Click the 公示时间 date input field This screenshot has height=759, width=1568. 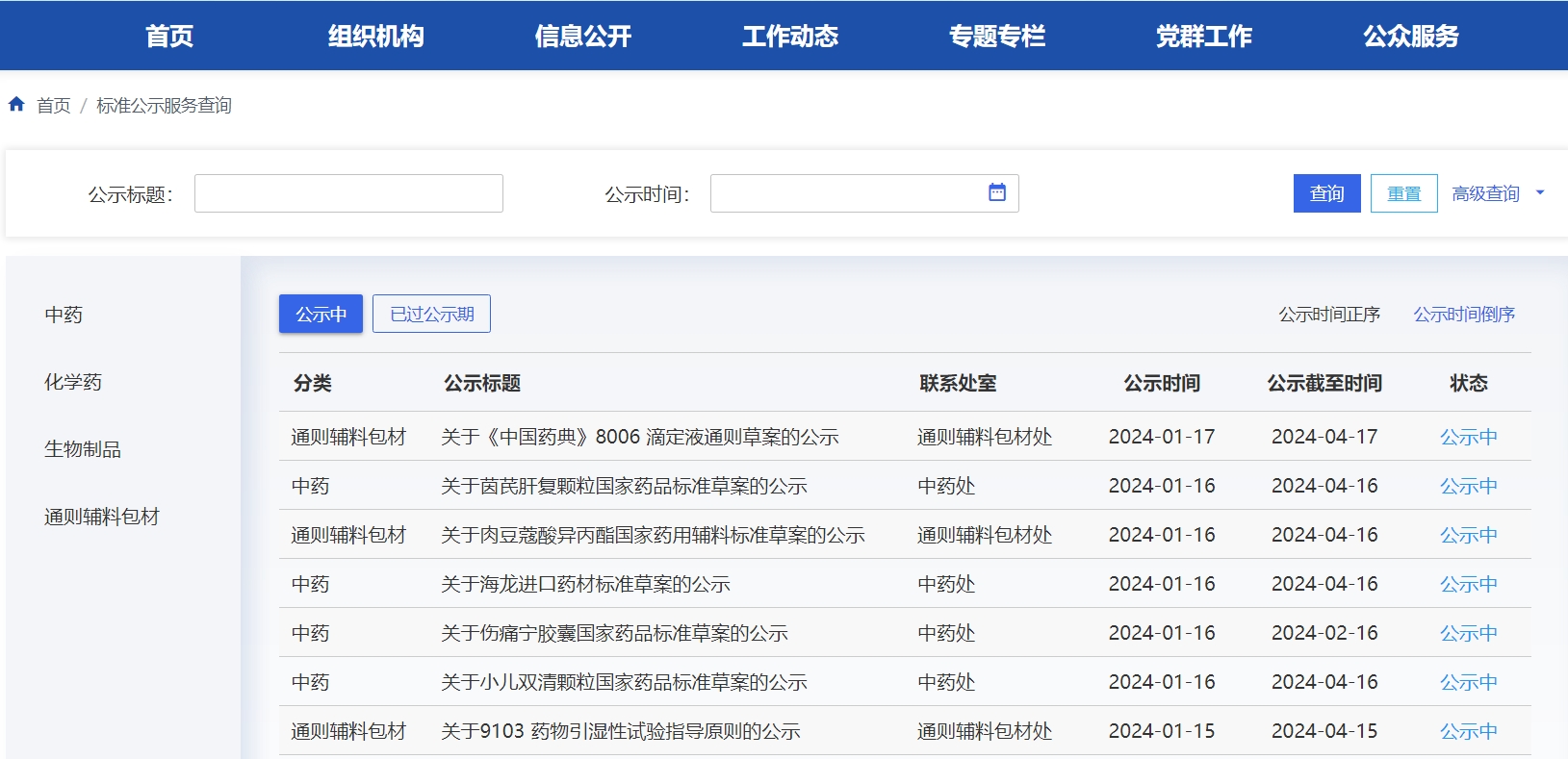847,193
